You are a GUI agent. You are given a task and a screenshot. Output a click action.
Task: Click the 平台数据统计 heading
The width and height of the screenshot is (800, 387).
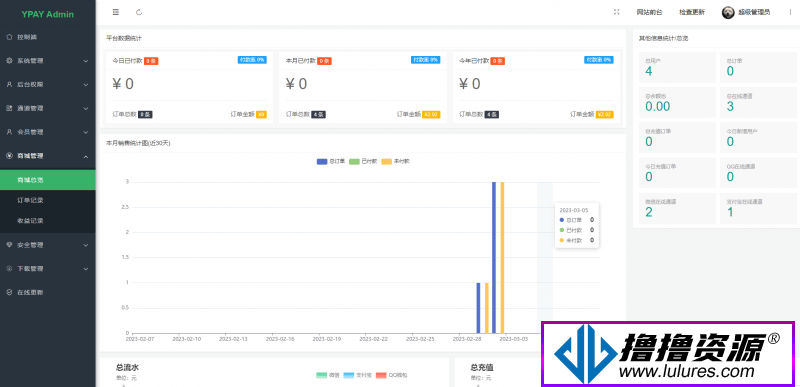click(x=124, y=38)
